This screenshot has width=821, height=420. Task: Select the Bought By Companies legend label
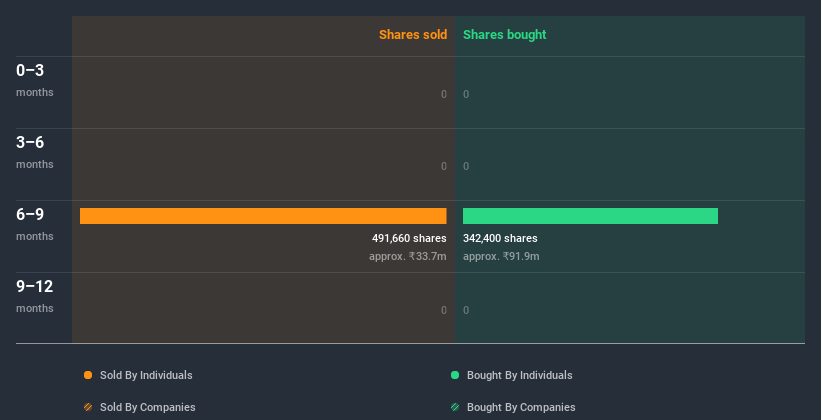pyautogui.click(x=521, y=407)
